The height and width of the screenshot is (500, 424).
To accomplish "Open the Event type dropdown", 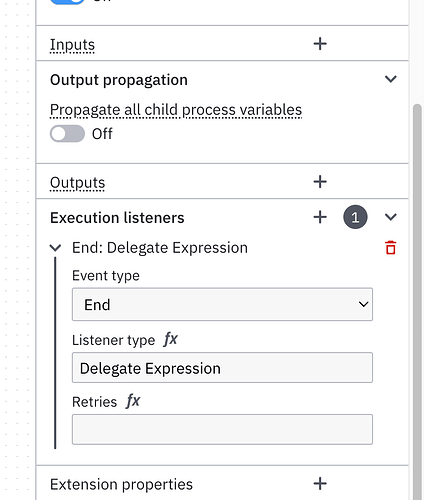I will pos(222,304).
